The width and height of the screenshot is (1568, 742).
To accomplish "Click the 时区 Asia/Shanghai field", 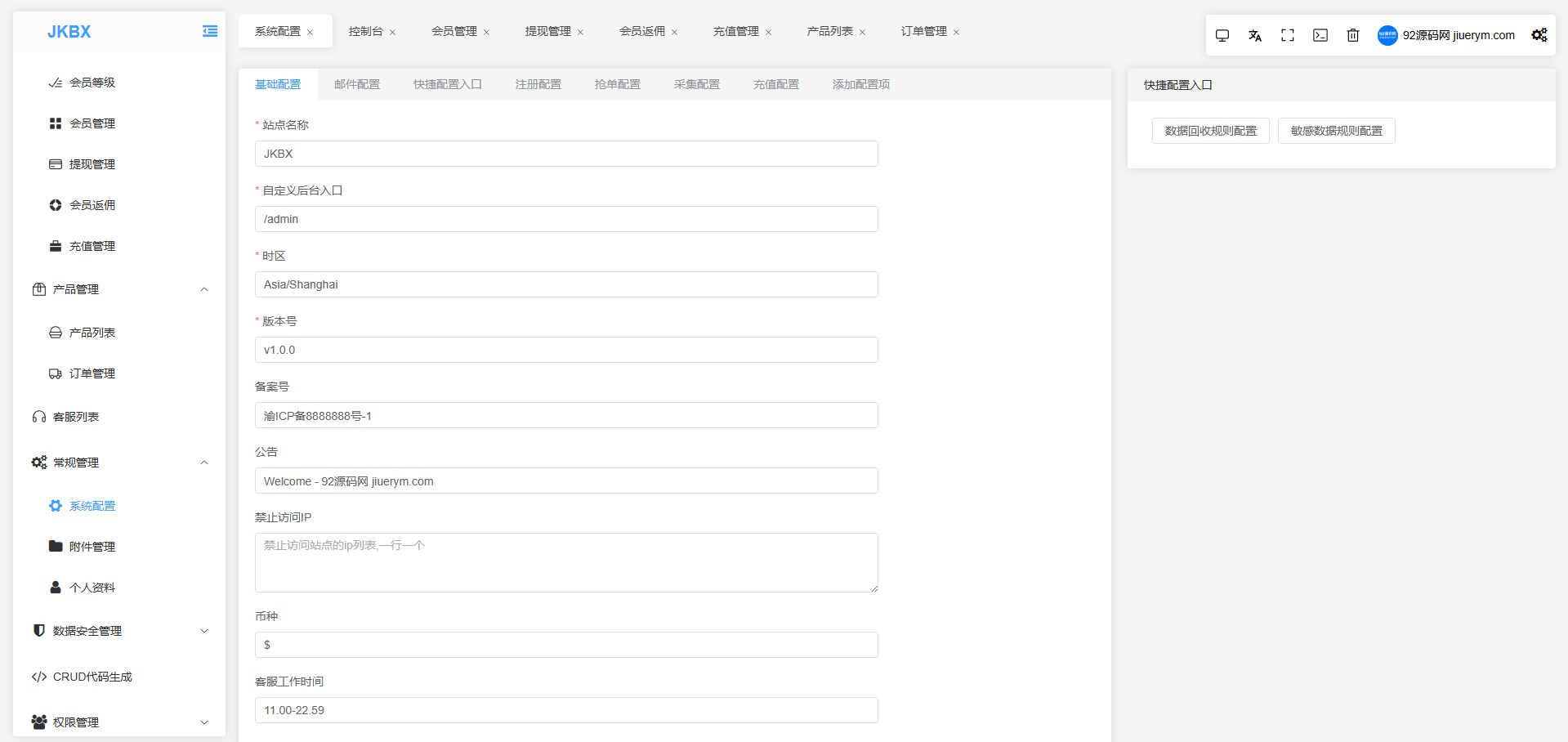I will (566, 284).
